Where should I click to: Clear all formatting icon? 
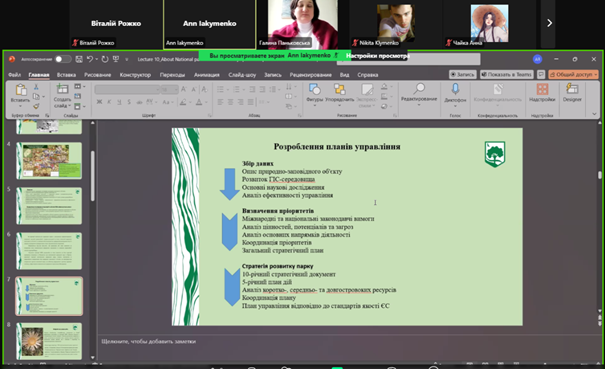[x=204, y=90]
